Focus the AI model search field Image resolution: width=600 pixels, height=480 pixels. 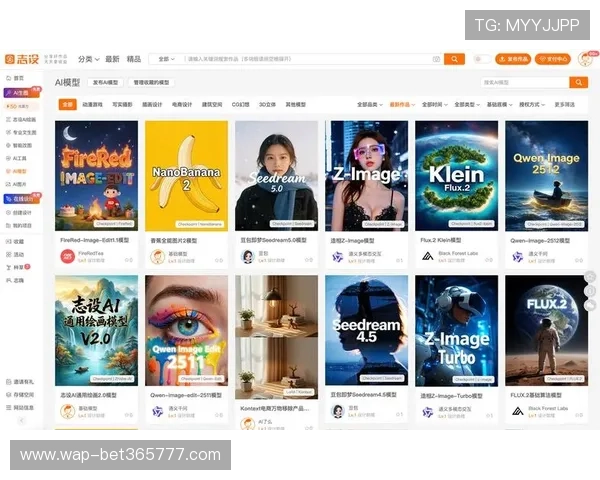pyautogui.click(x=525, y=82)
